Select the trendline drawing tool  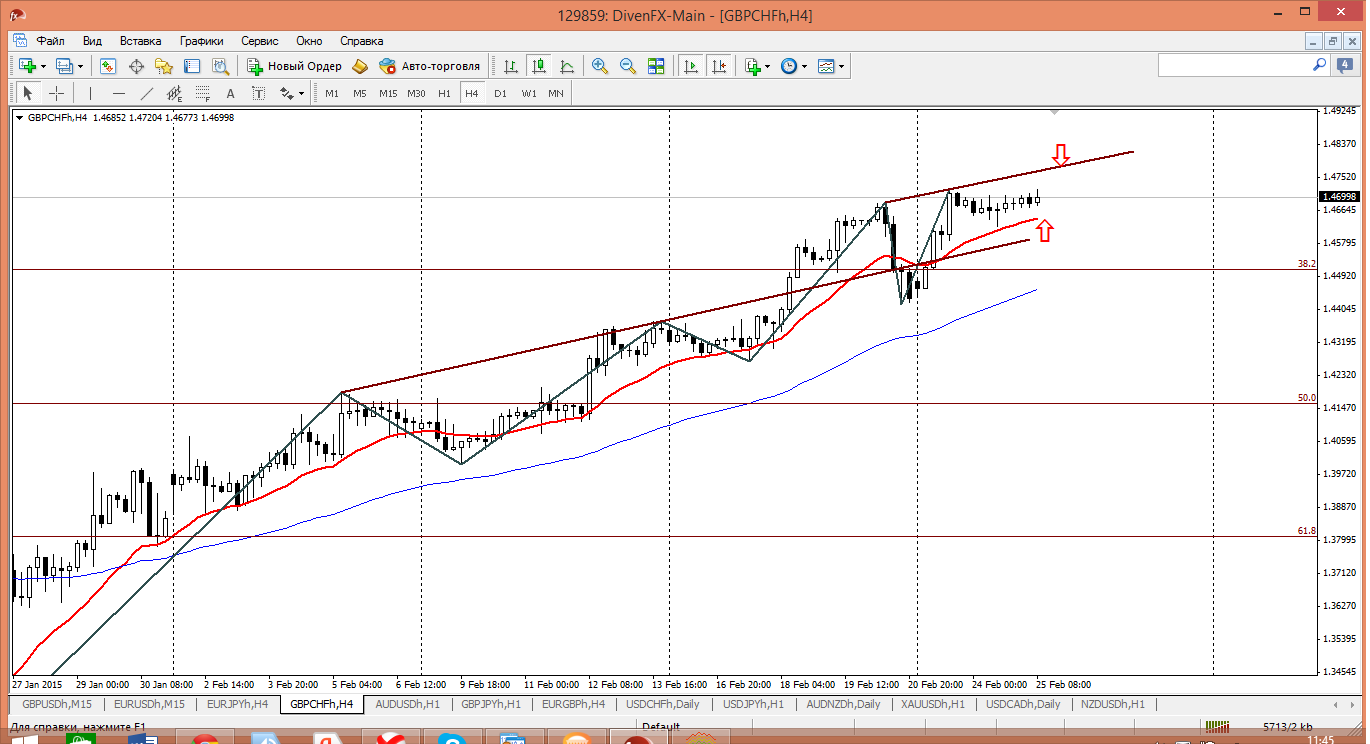point(147,93)
